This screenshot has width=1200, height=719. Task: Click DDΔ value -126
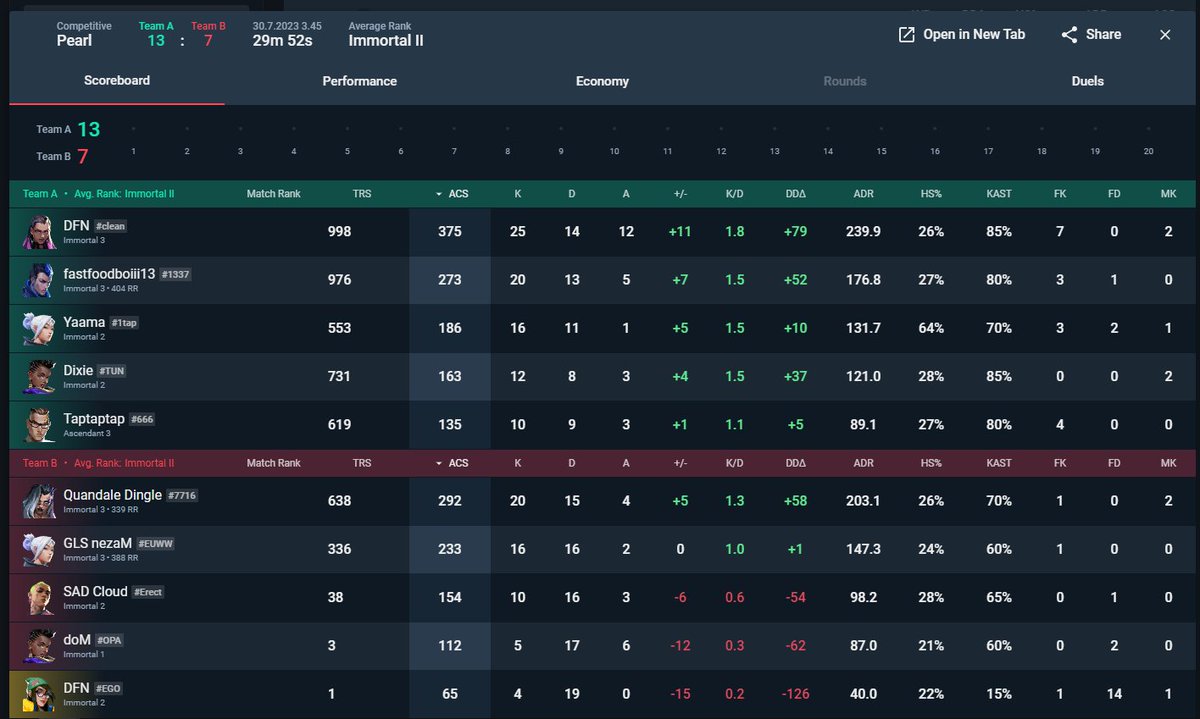tap(797, 694)
